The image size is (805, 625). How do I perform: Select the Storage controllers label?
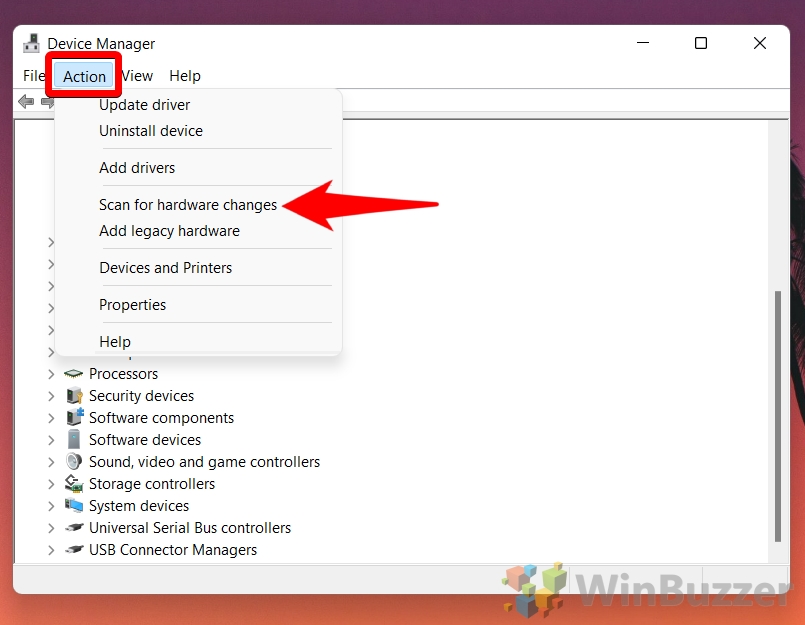click(x=152, y=484)
